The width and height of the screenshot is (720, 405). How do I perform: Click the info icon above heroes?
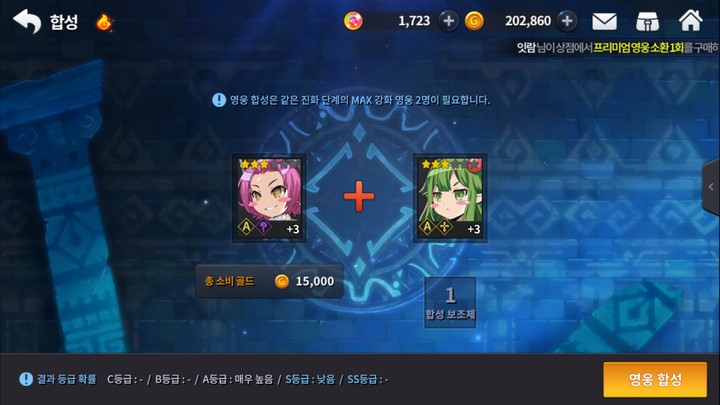(x=219, y=100)
